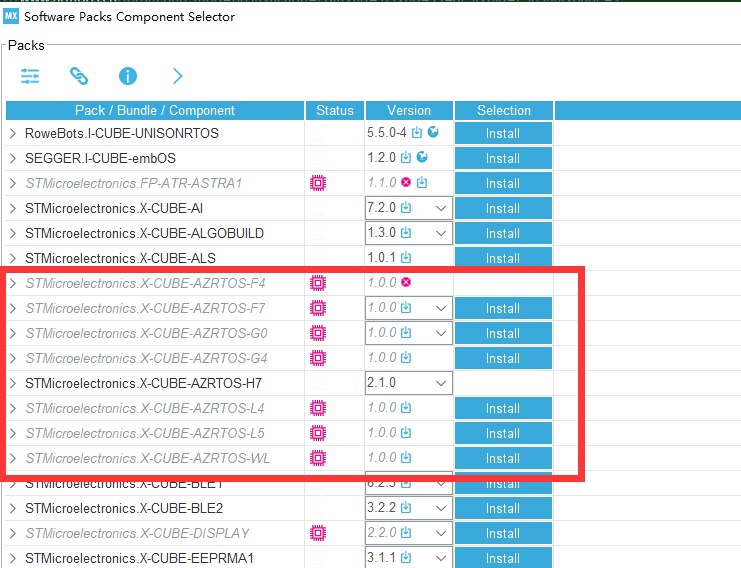Viewport: 741px width, 568px height.
Task: Click globe icon in RoweBots I-CUBE-UNISONRTOS row
Action: click(433, 132)
